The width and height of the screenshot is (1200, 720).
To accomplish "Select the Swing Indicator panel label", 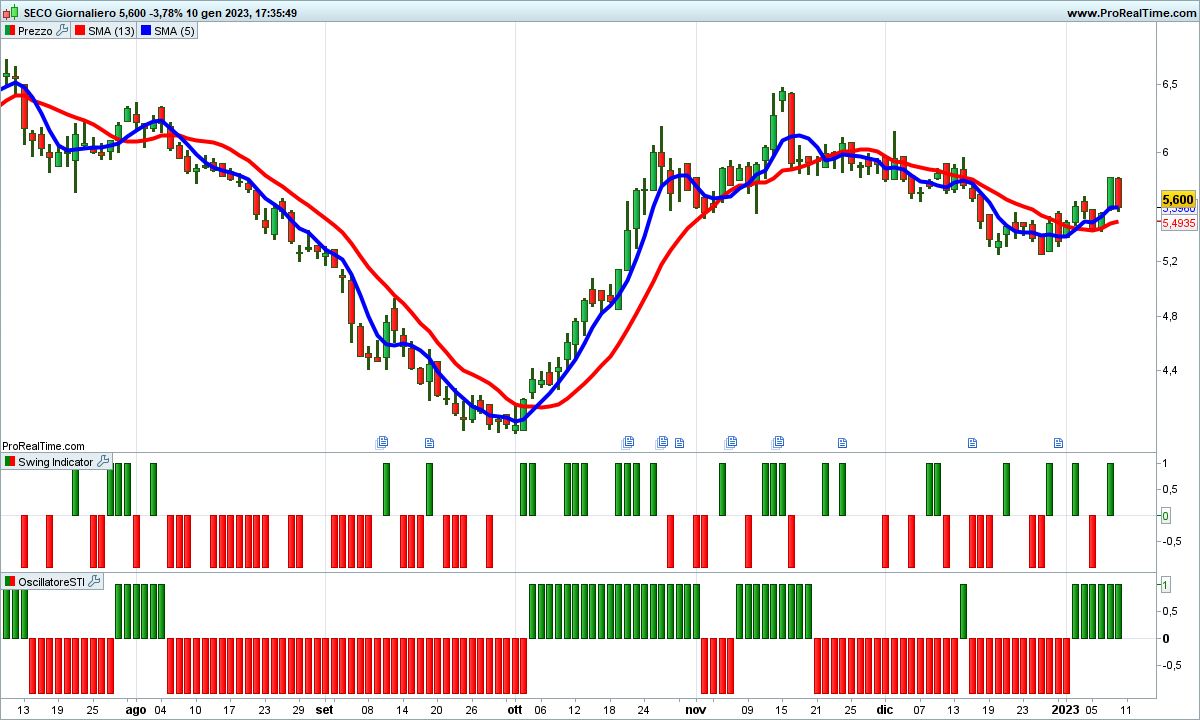I will 55,462.
